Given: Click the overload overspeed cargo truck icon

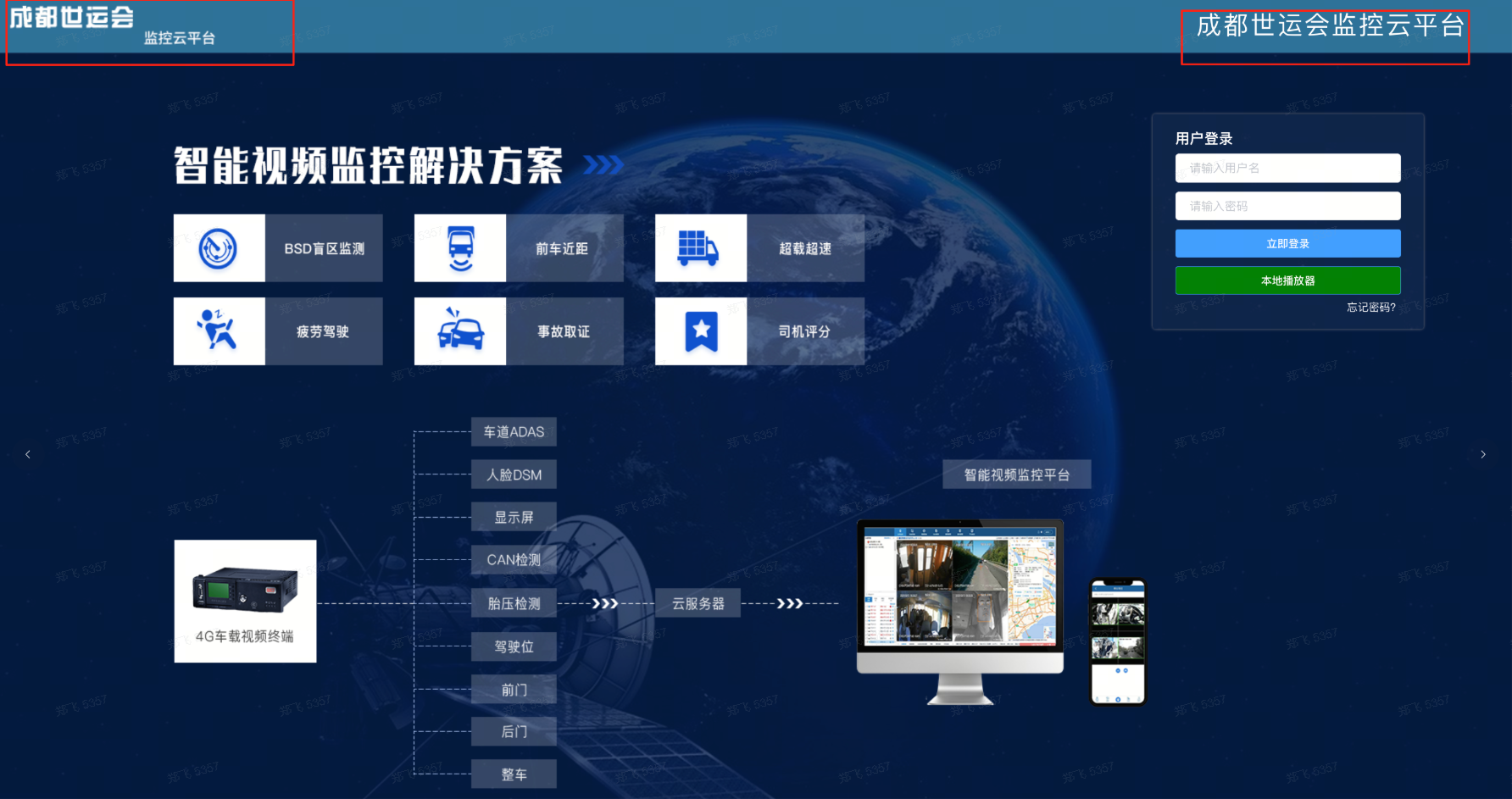Looking at the screenshot, I should [x=700, y=248].
